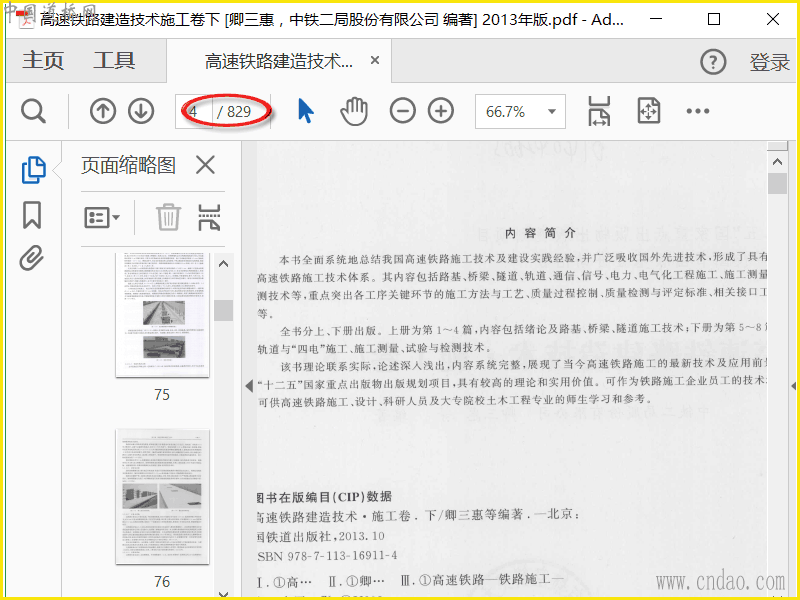Maximize the Adobe Reader window
Image resolution: width=800 pixels, height=600 pixels.
tap(714, 19)
